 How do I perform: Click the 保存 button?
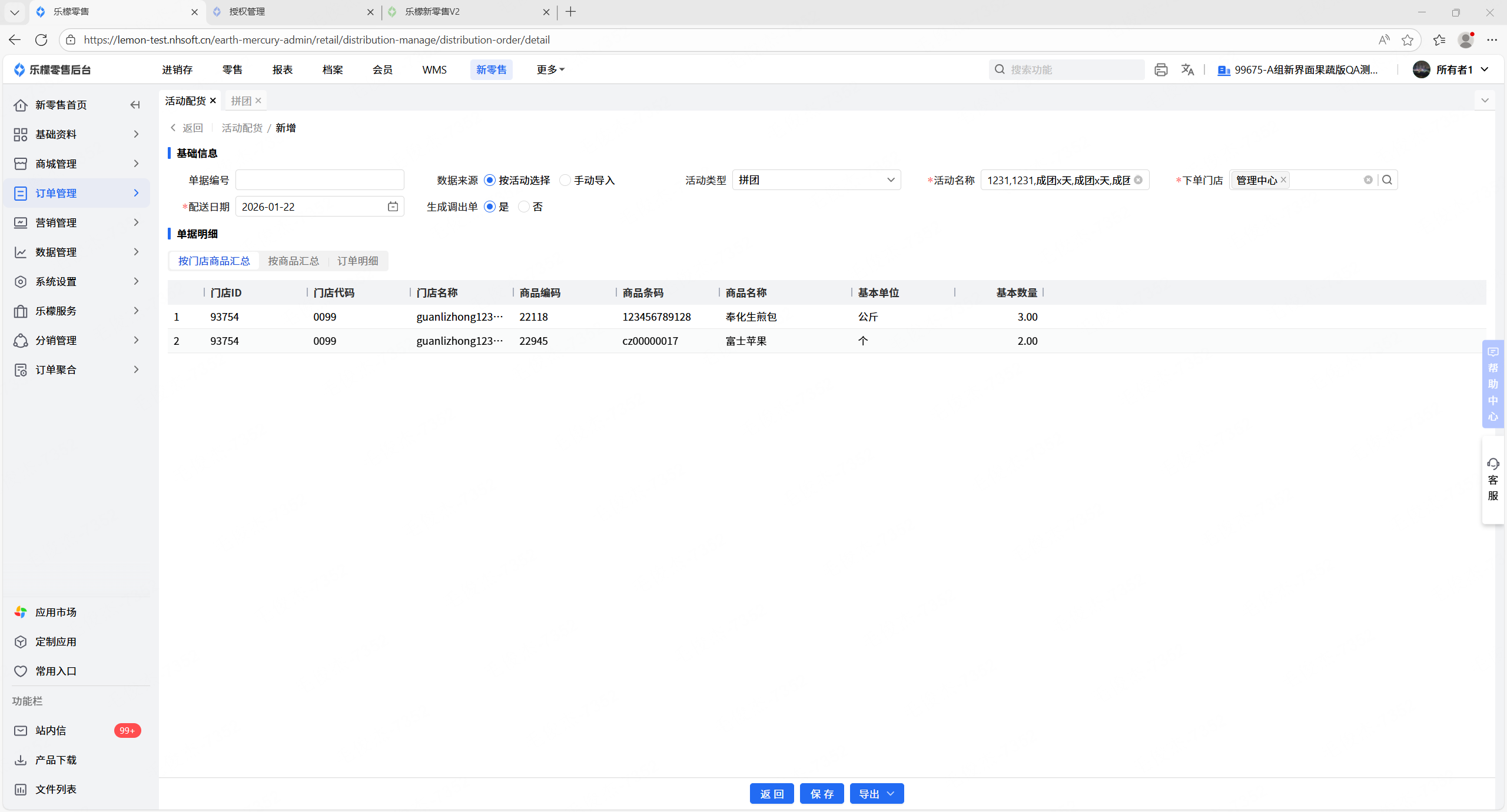pyautogui.click(x=822, y=794)
